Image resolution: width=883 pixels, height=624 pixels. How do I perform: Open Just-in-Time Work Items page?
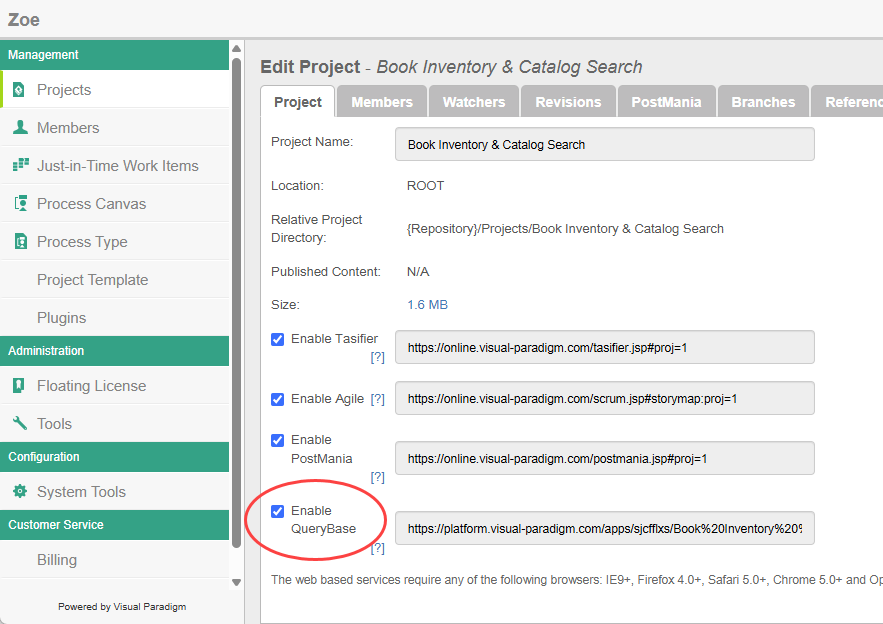tap(115, 166)
